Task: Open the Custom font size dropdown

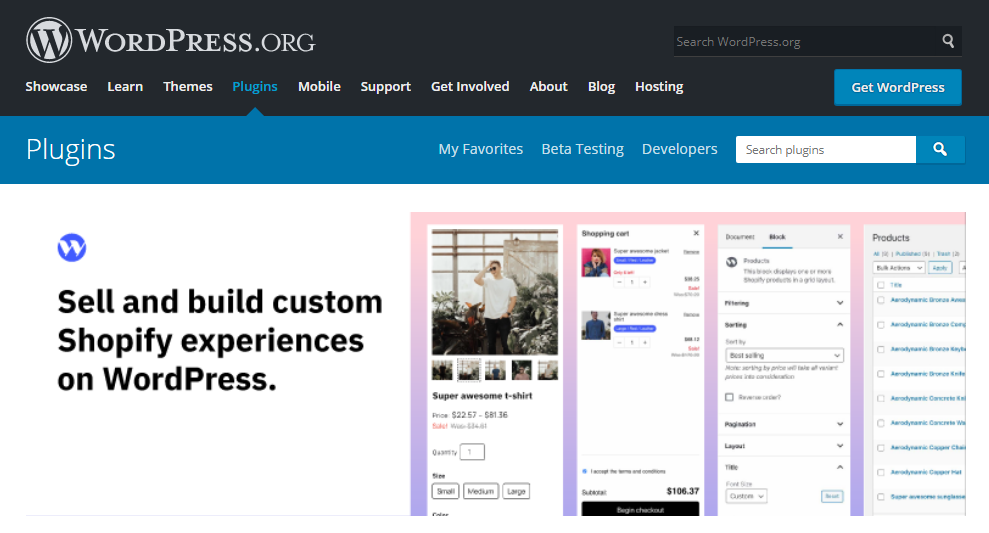Action: tap(746, 496)
